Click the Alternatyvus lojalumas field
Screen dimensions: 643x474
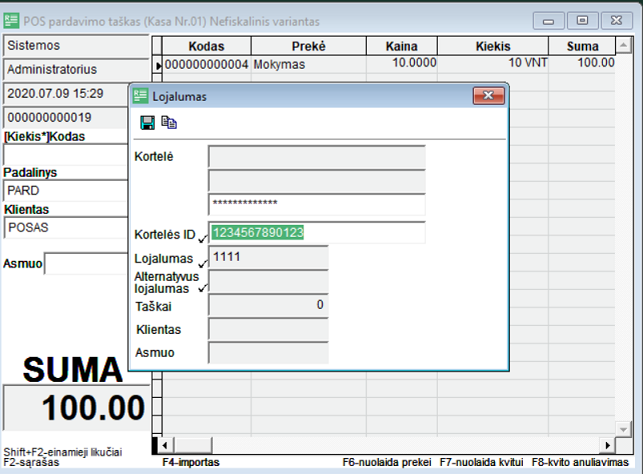coord(268,281)
